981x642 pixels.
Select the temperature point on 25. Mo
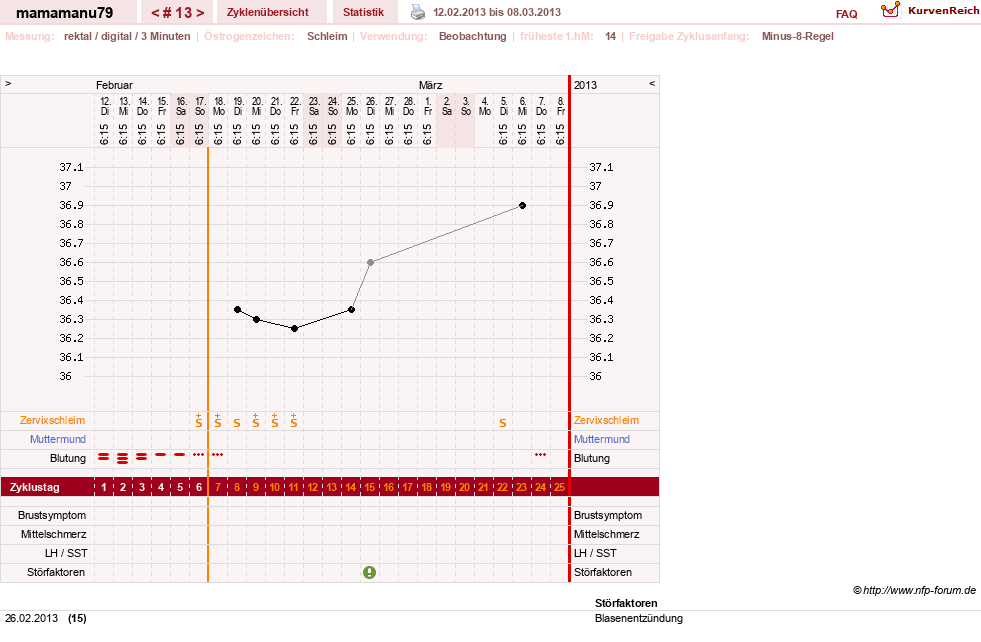tap(352, 310)
